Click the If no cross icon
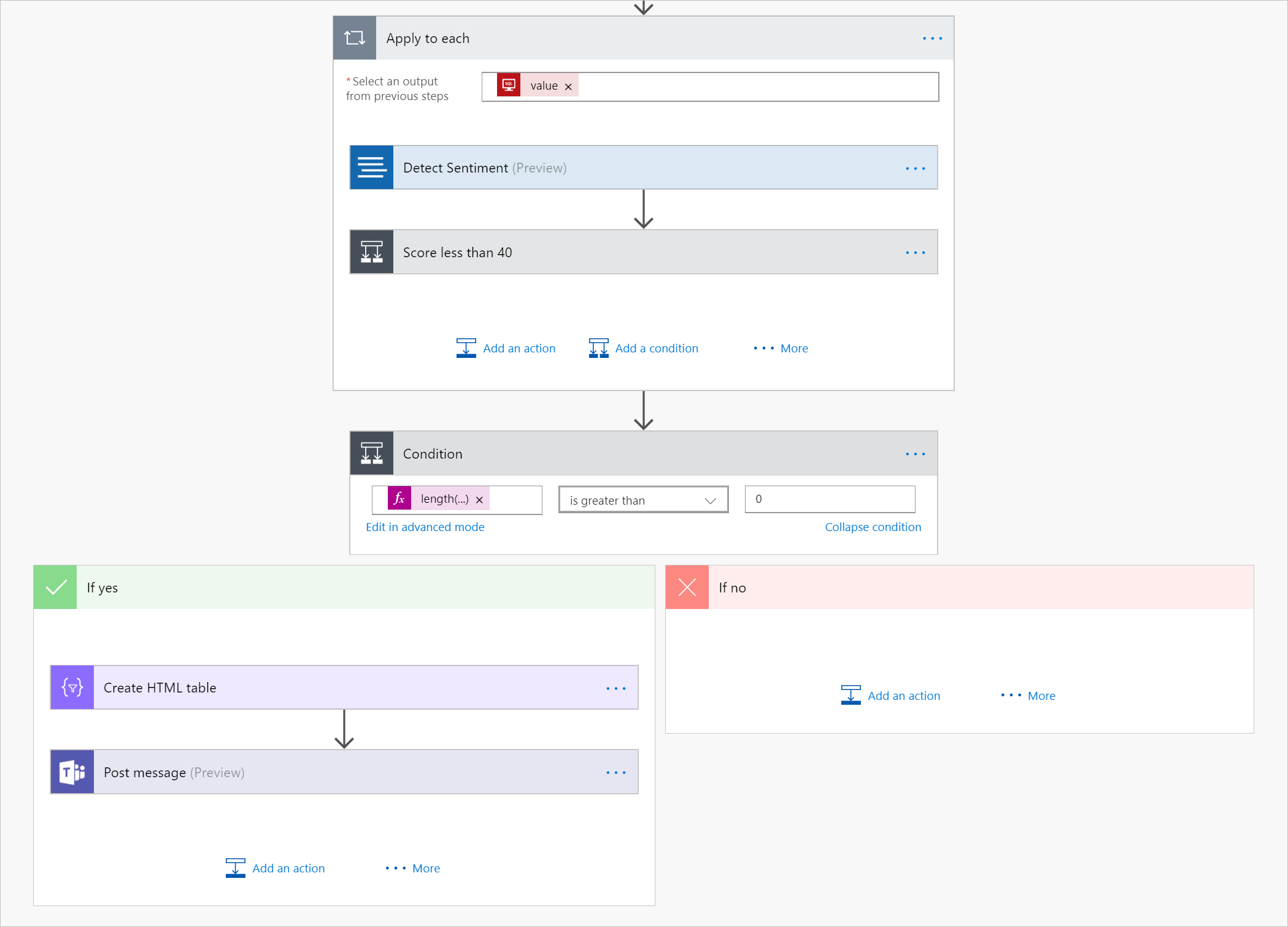 (687, 588)
